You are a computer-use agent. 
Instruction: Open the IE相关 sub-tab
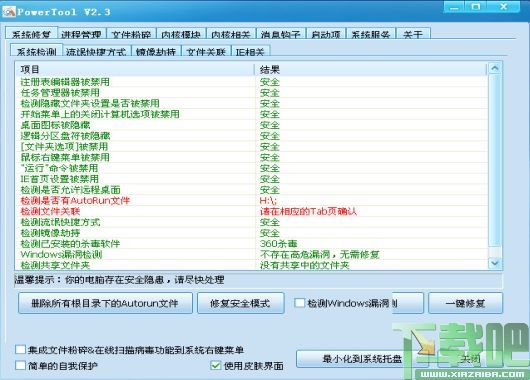[x=250, y=51]
